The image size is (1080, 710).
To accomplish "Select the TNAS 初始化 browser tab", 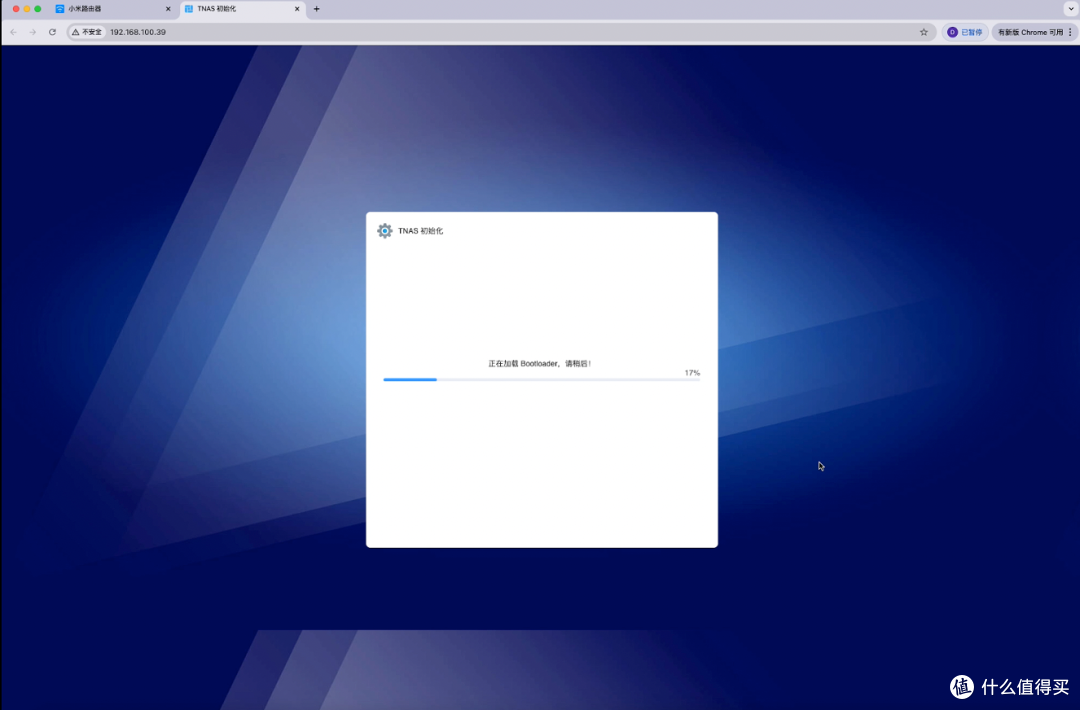I will click(242, 9).
